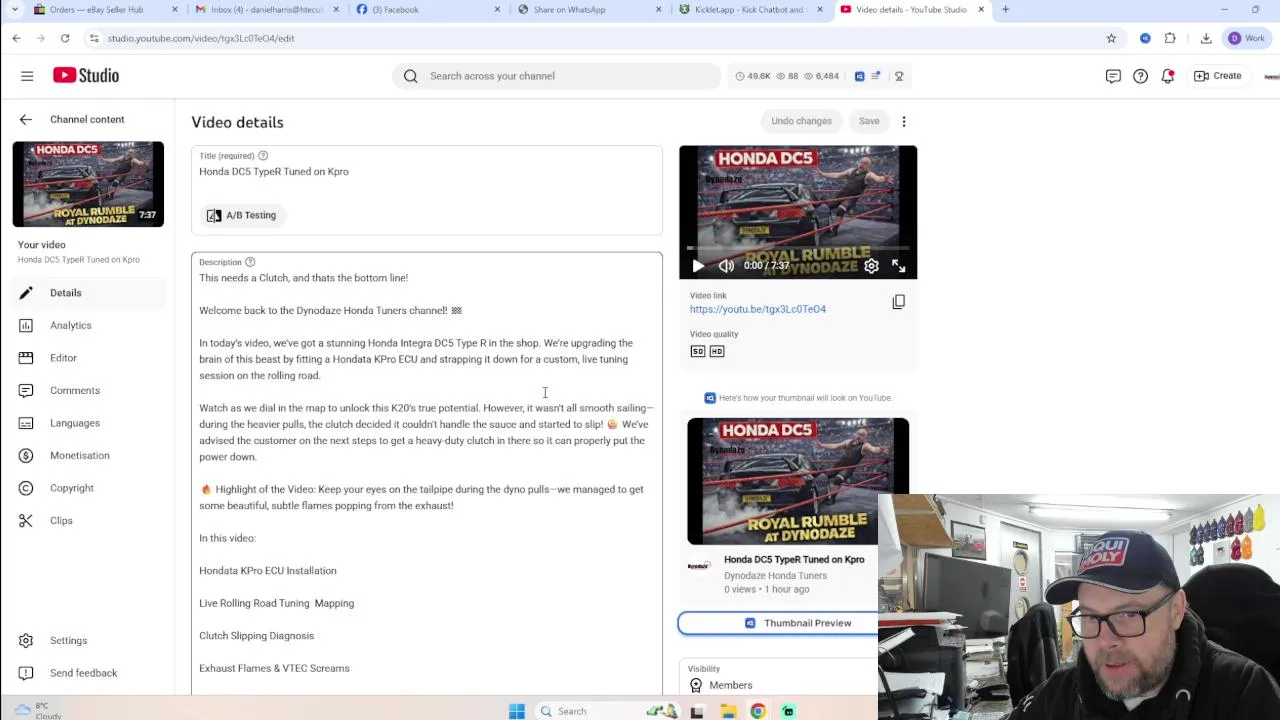The height and width of the screenshot is (720, 1280).
Task: Click the address bar URL
Action: tap(201, 38)
